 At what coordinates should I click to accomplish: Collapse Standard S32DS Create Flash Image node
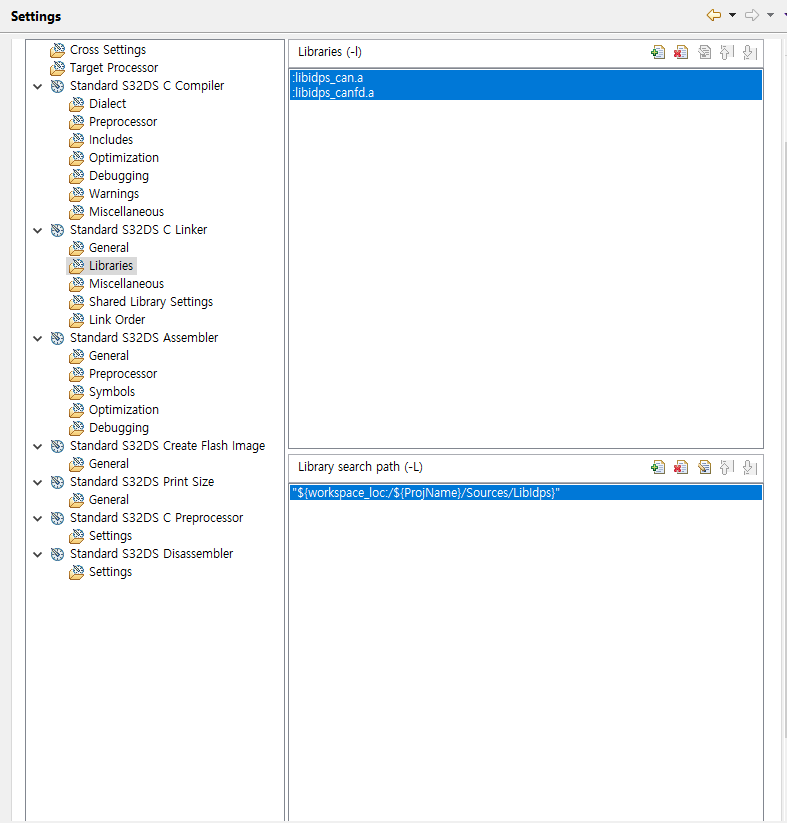coord(38,446)
